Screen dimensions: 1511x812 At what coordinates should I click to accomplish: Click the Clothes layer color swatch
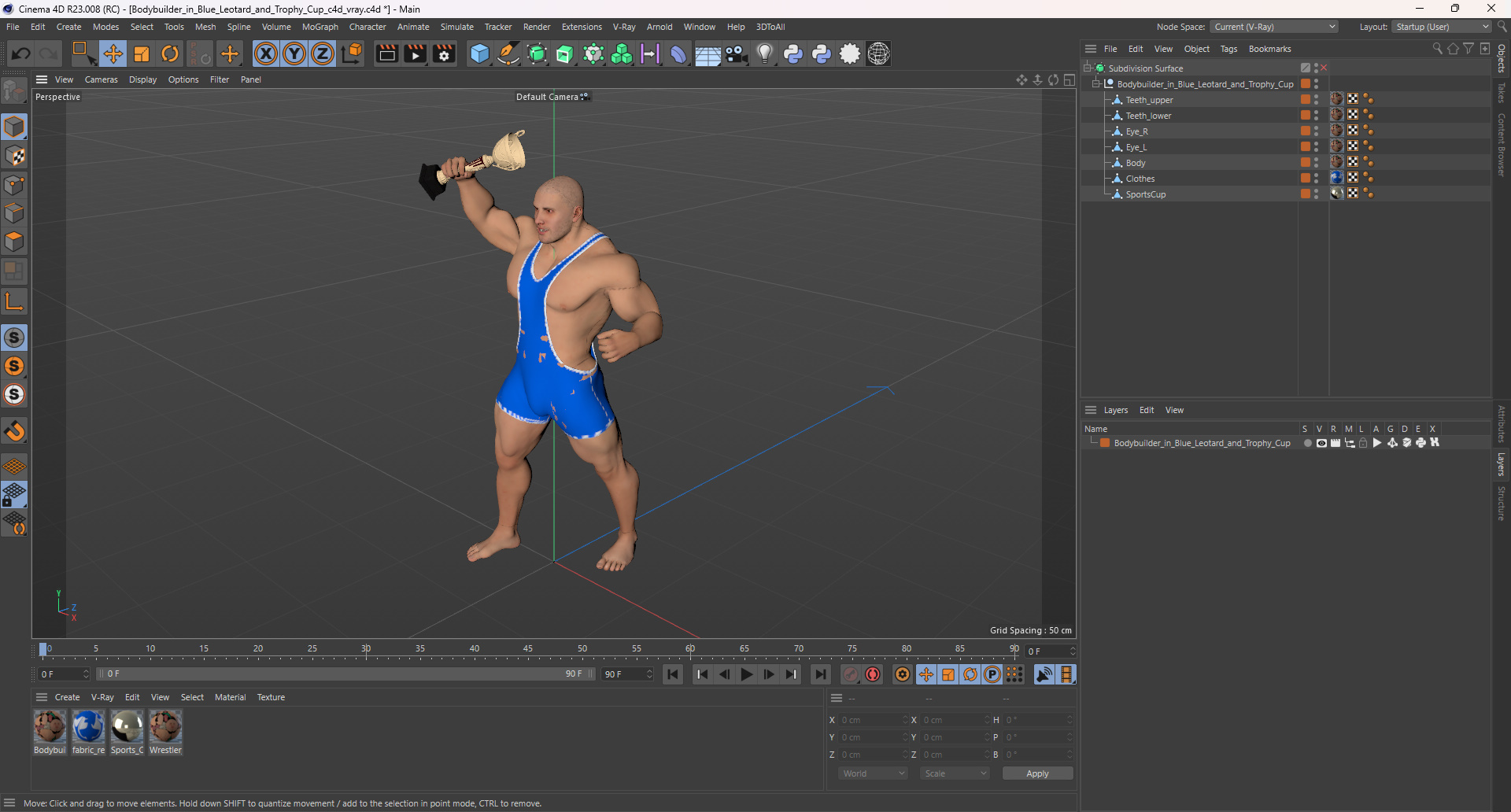point(1306,179)
